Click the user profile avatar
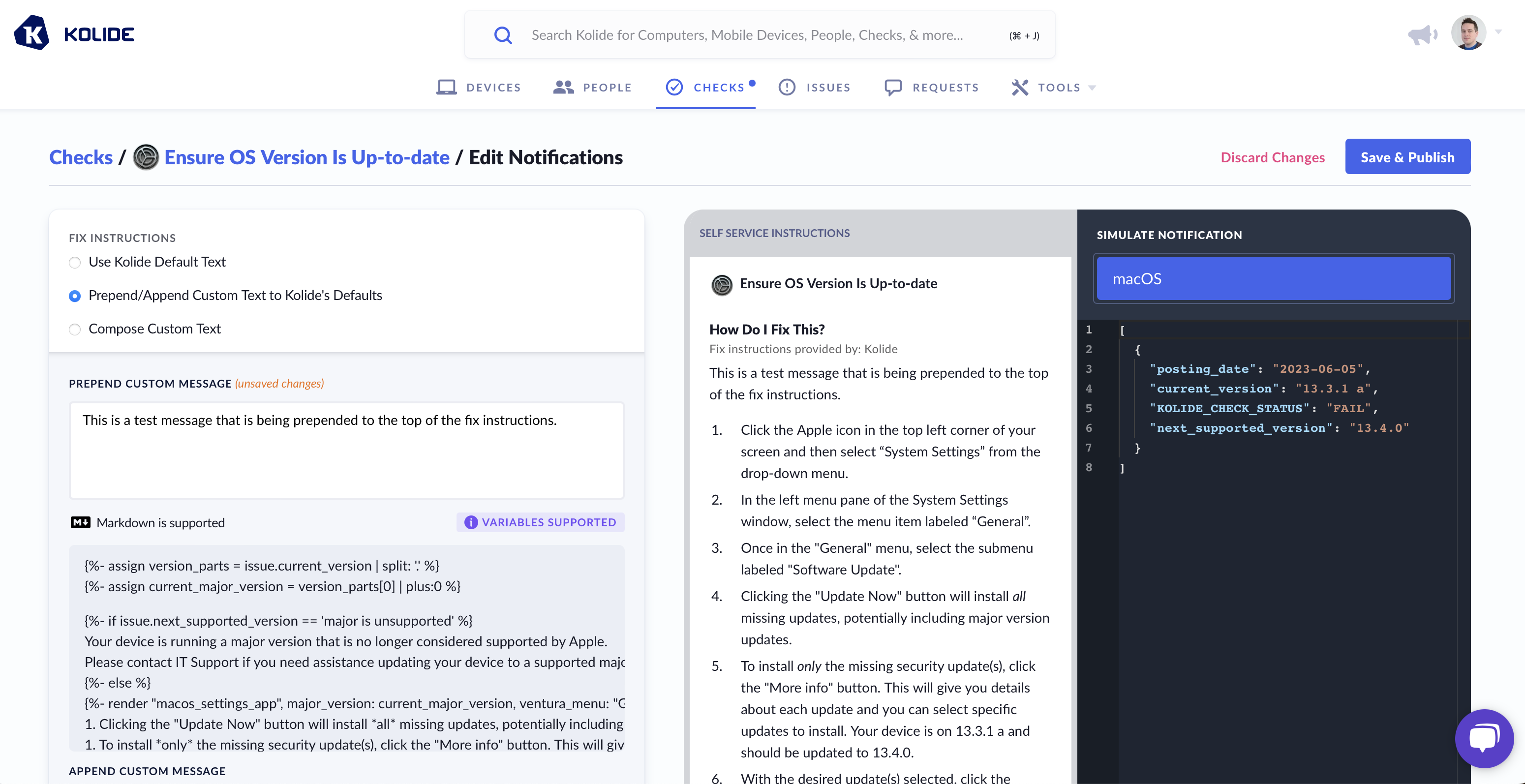 (1469, 32)
